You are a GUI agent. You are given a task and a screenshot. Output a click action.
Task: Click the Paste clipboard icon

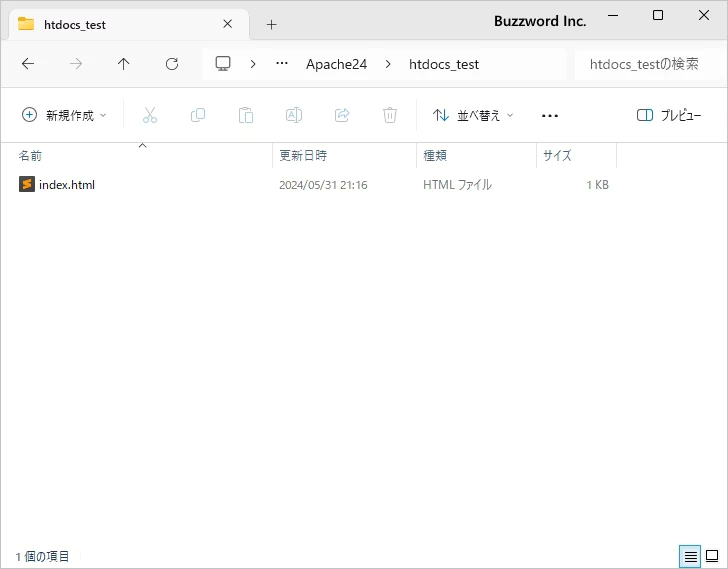[246, 115]
